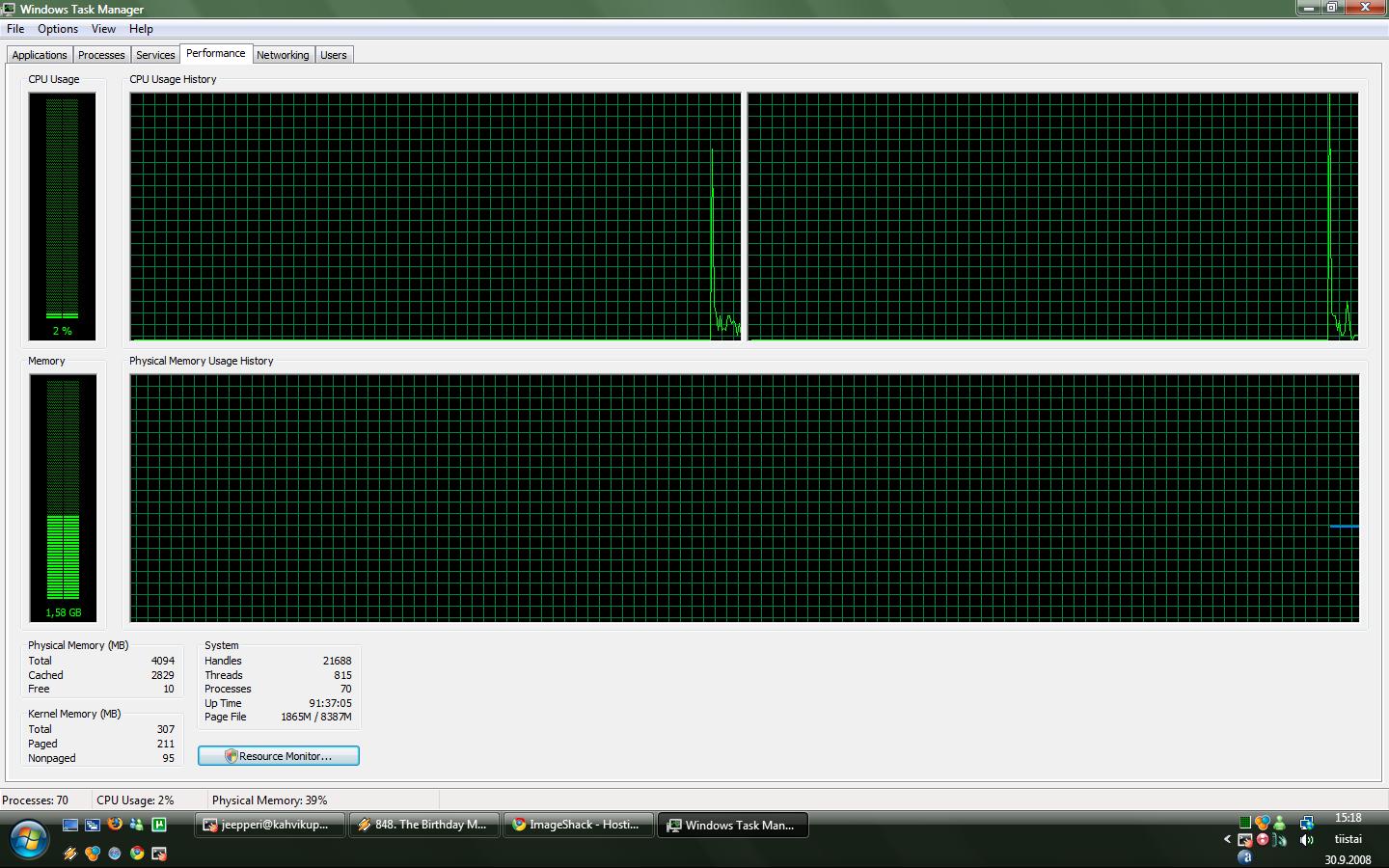Click the Resource Monitor button
Viewport: 1389px width, 868px height.
[x=279, y=756]
